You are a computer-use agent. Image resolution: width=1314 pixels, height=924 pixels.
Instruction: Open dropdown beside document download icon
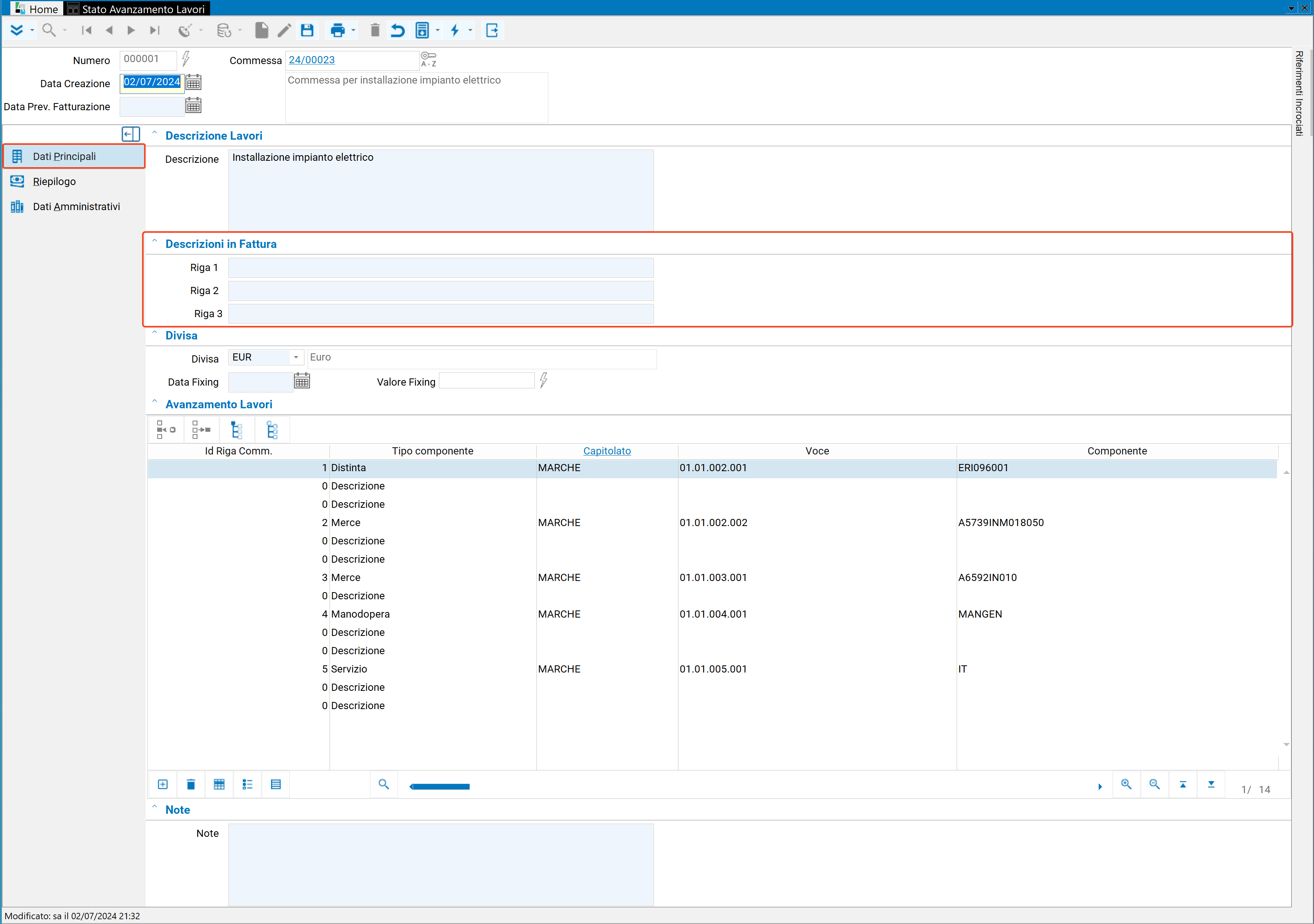(438, 30)
